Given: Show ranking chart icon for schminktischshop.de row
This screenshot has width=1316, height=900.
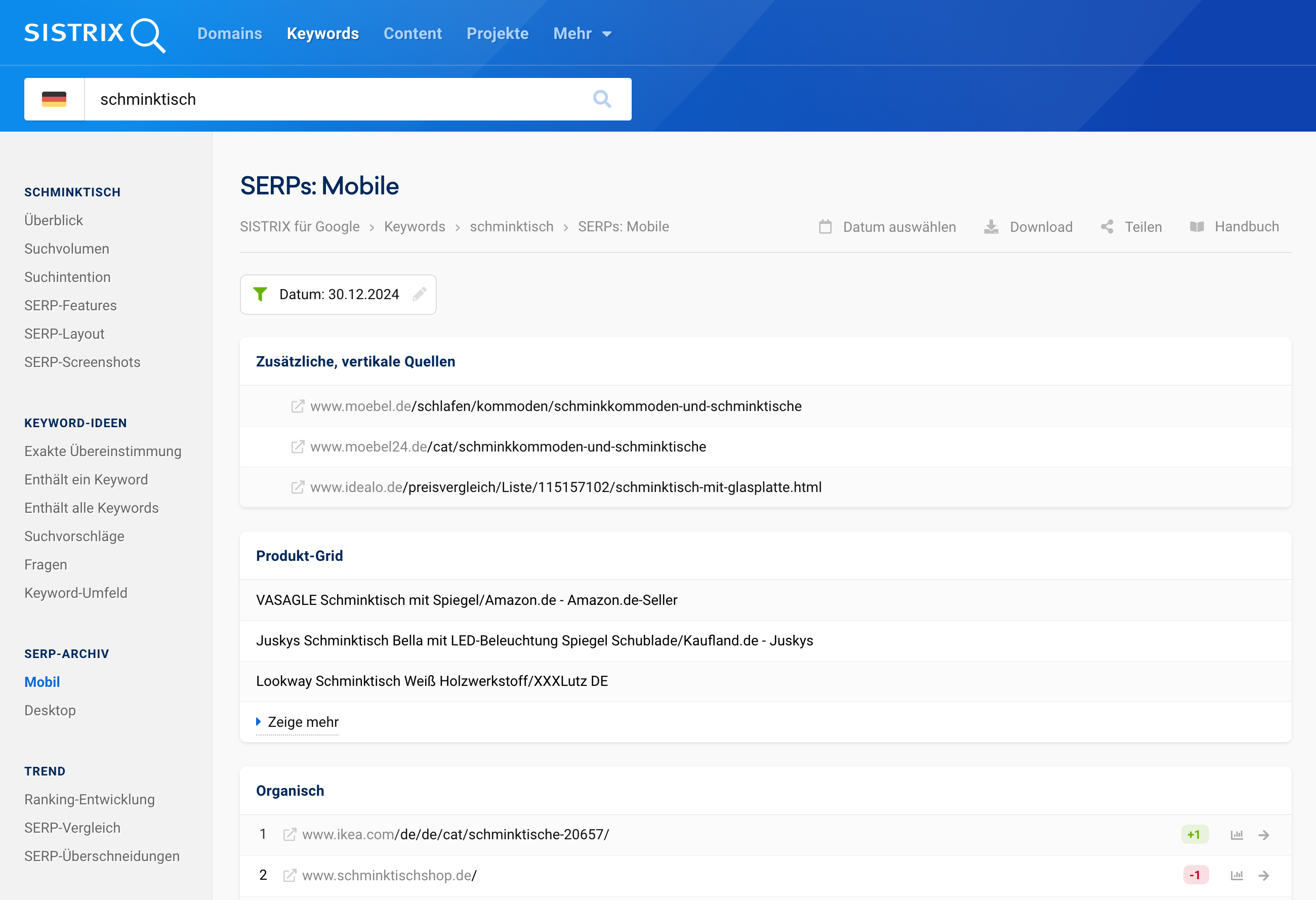Looking at the screenshot, I should pyautogui.click(x=1237, y=876).
